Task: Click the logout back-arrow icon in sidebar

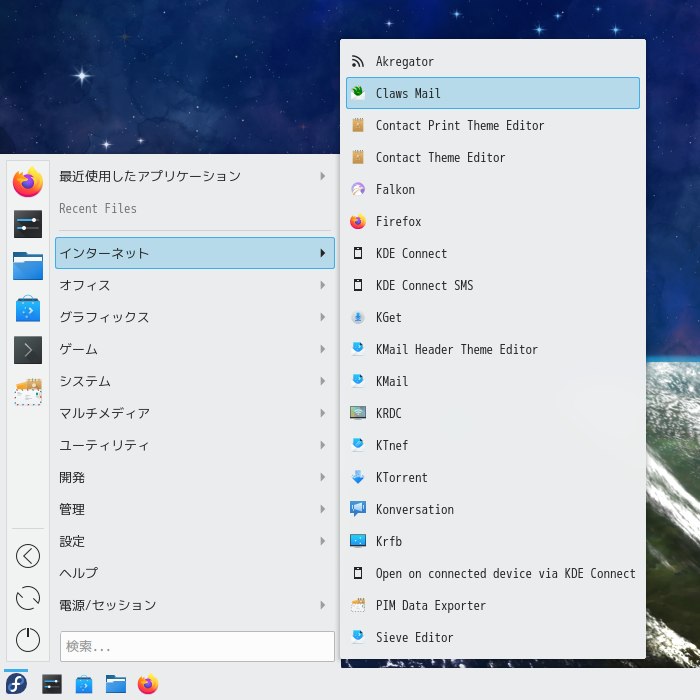Action: 28,556
